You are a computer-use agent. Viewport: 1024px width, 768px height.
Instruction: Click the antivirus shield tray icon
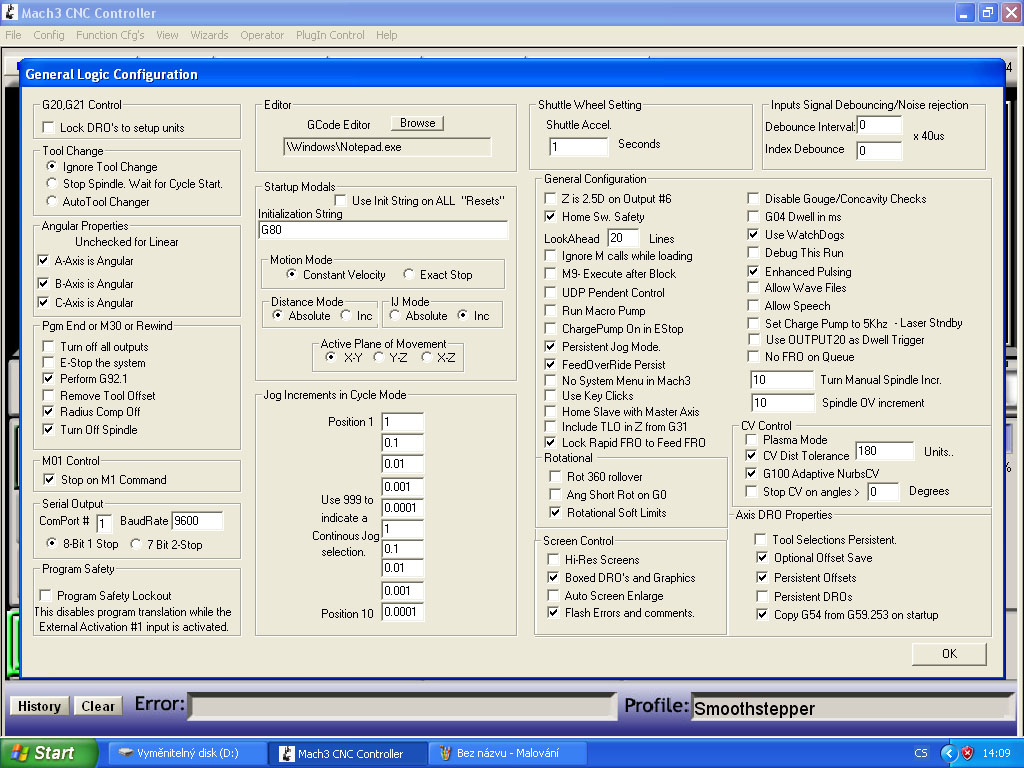[967, 753]
